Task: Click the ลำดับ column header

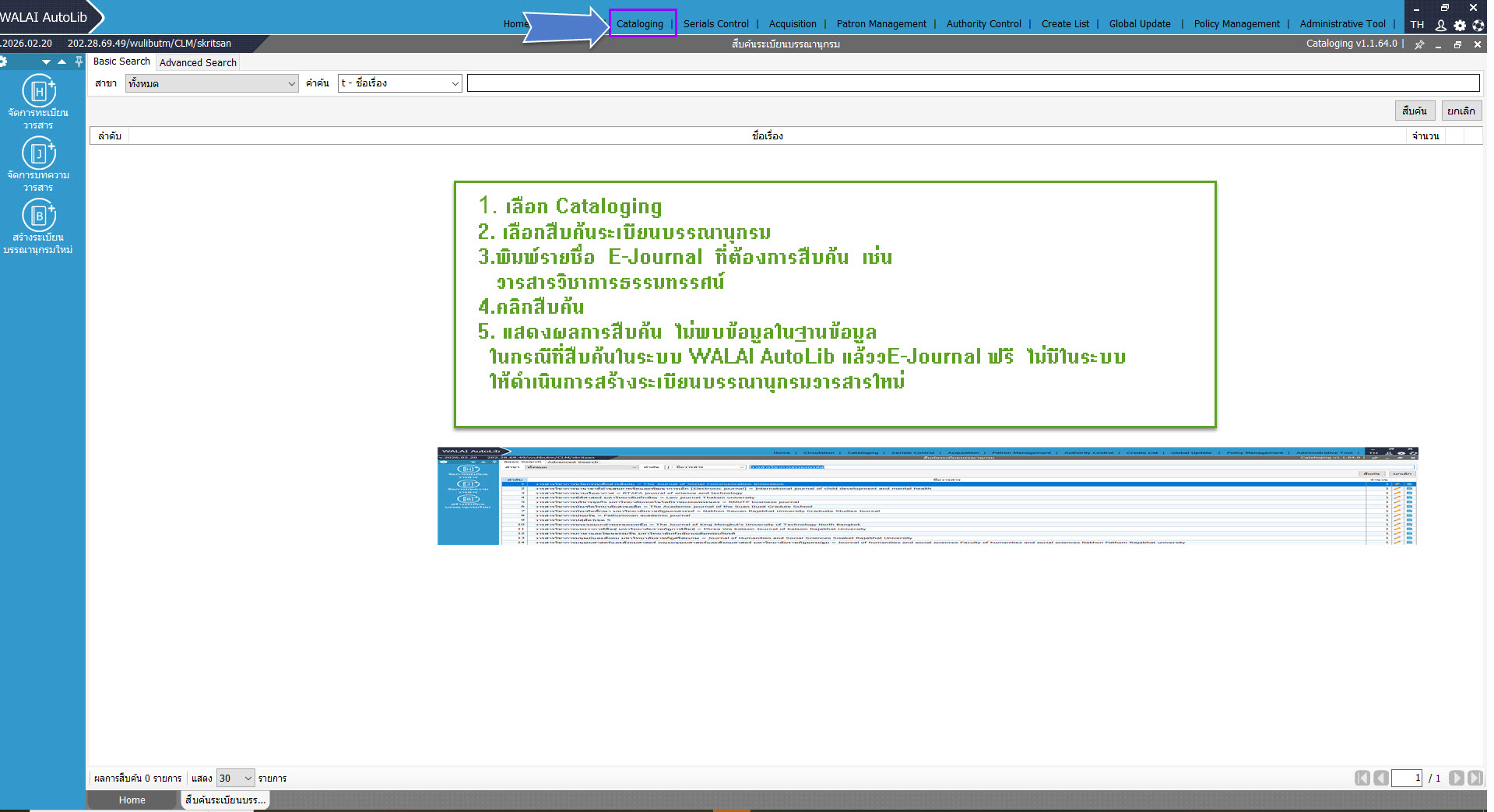Action: pyautogui.click(x=110, y=136)
